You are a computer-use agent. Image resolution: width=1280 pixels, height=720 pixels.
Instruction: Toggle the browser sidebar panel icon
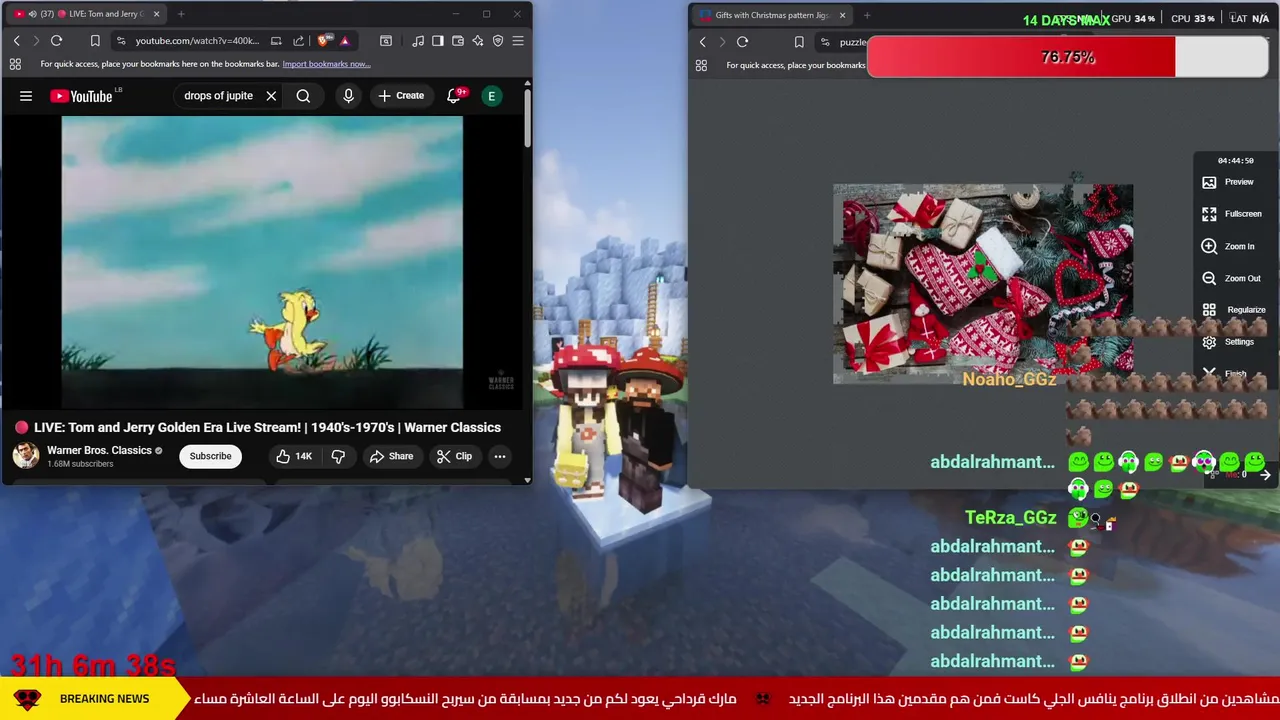[437, 41]
